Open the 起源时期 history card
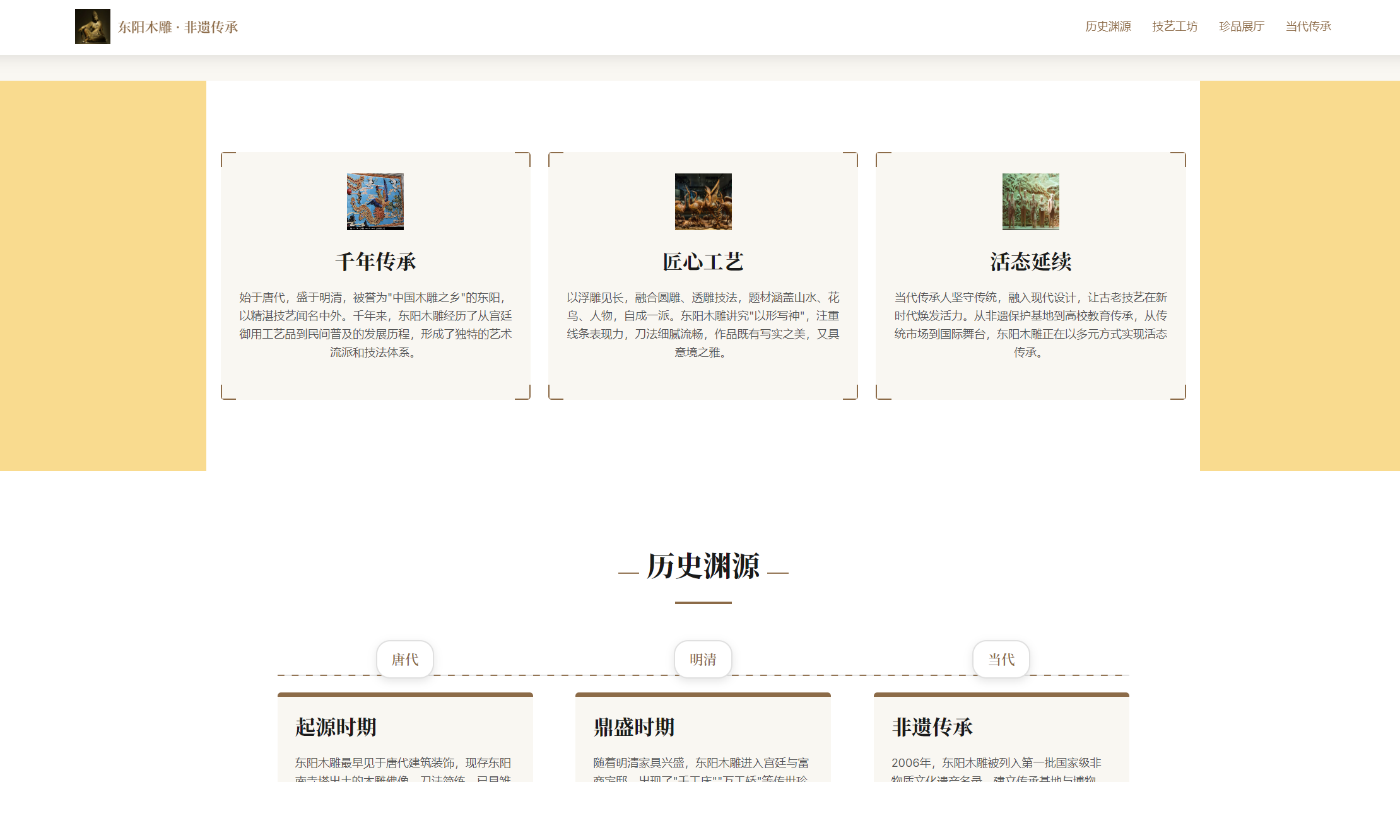1400x840 pixels. 405,738
